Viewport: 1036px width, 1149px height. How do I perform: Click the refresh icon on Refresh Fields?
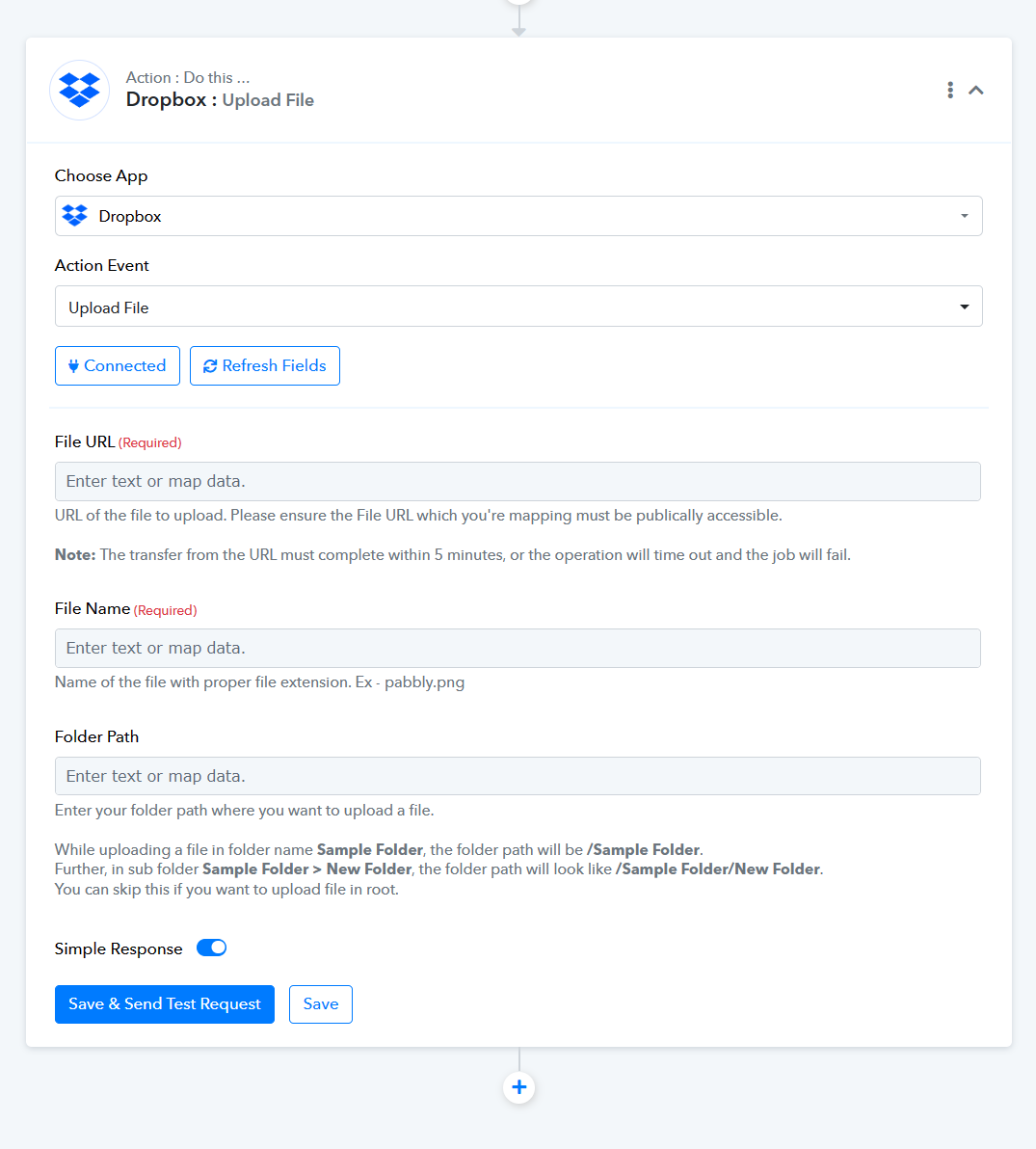click(x=210, y=365)
